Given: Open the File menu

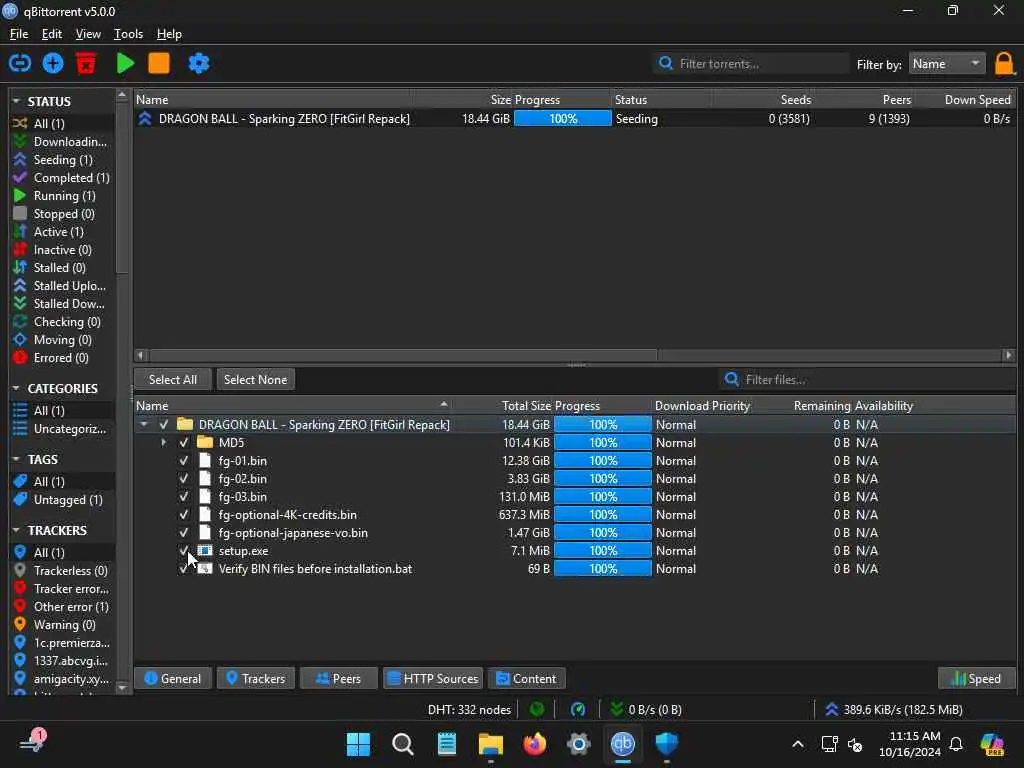Looking at the screenshot, I should 18,34.
